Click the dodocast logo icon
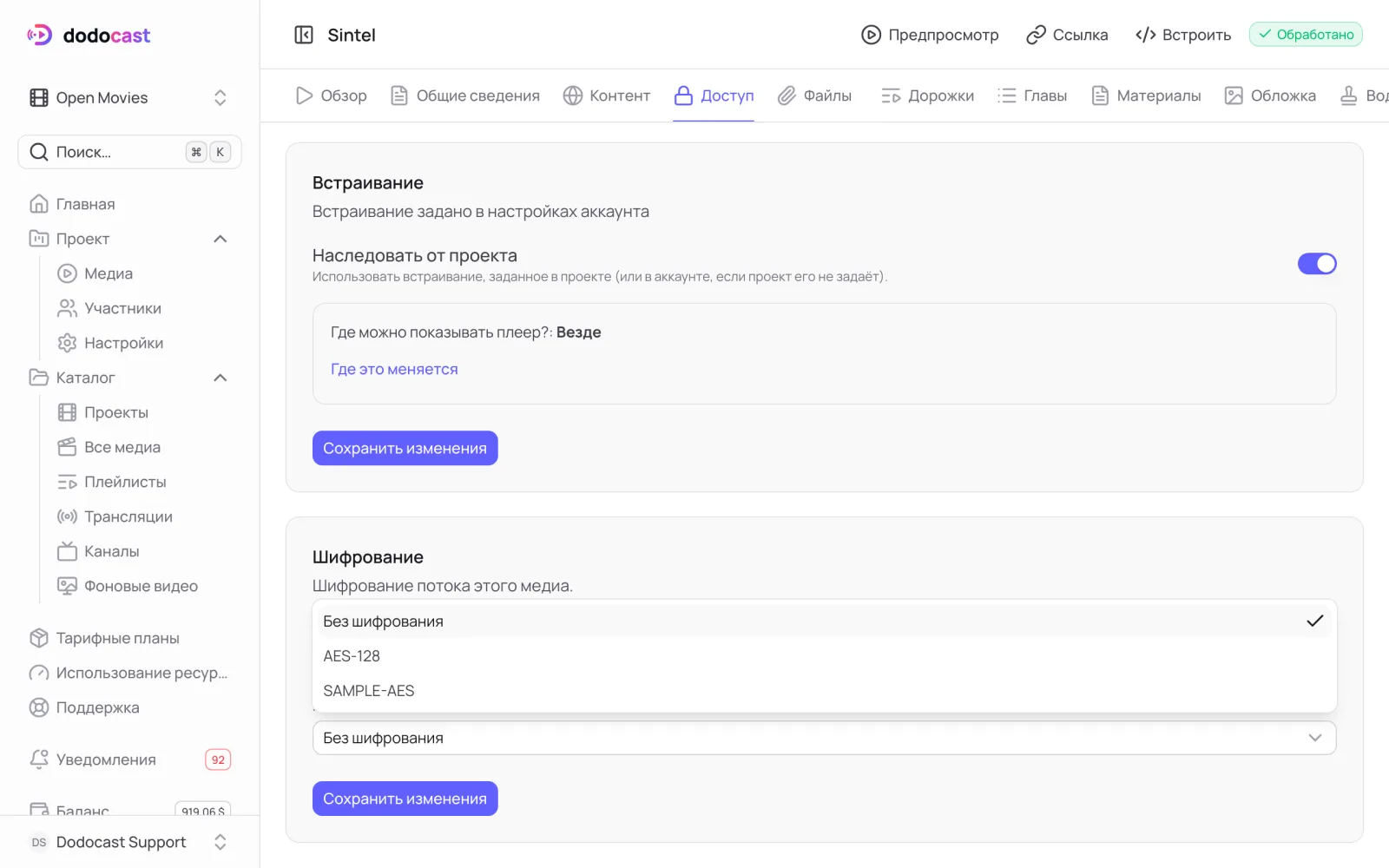Screen dimensions: 1389x868 click(x=40, y=35)
